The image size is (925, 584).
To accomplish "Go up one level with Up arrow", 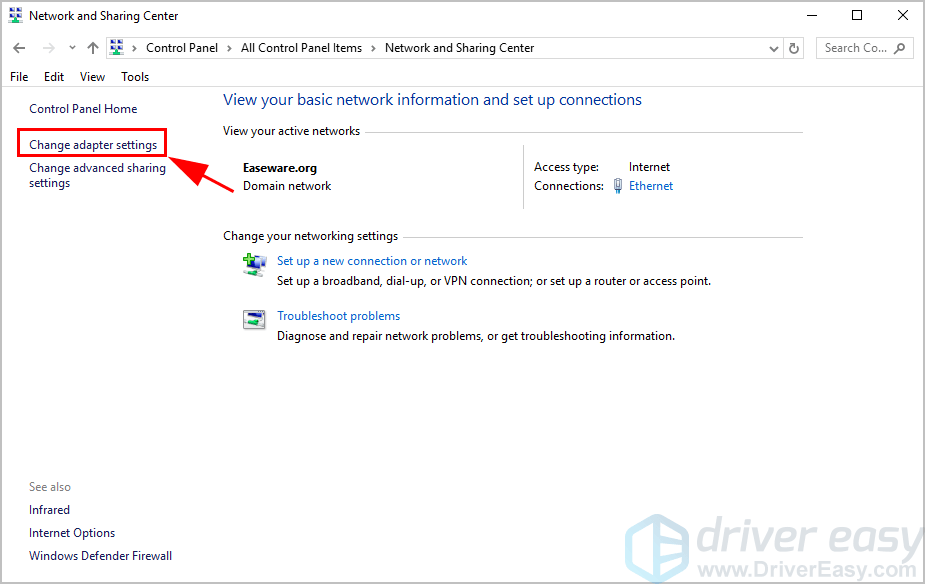I will click(93, 48).
